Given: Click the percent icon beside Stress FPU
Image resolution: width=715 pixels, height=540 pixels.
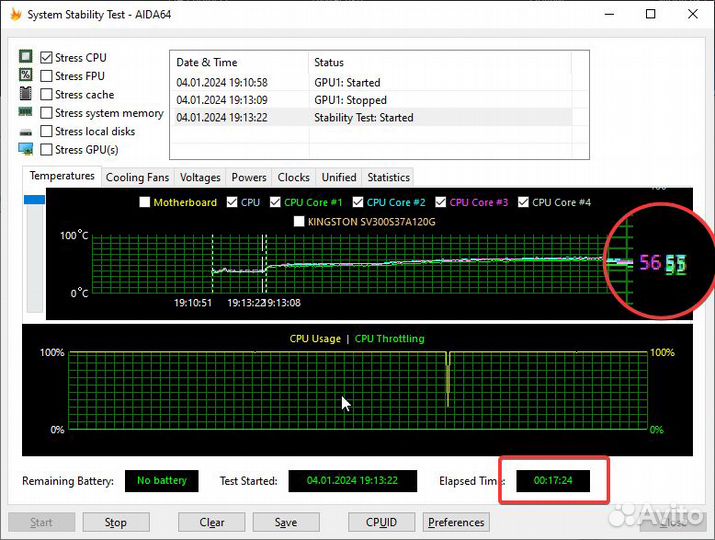Looking at the screenshot, I should [x=26, y=76].
